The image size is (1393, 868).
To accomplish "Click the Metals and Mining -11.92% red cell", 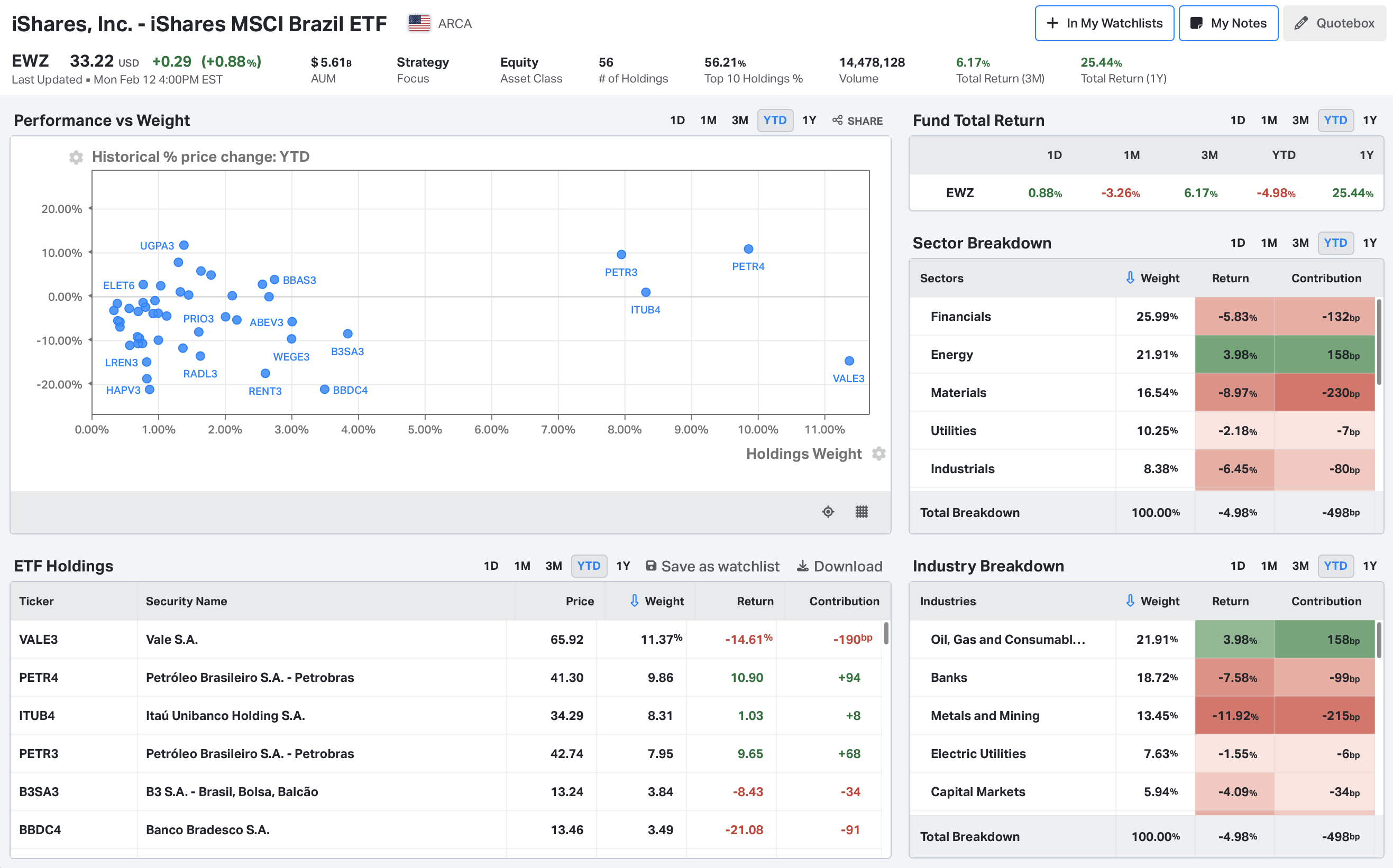I will (1234, 716).
